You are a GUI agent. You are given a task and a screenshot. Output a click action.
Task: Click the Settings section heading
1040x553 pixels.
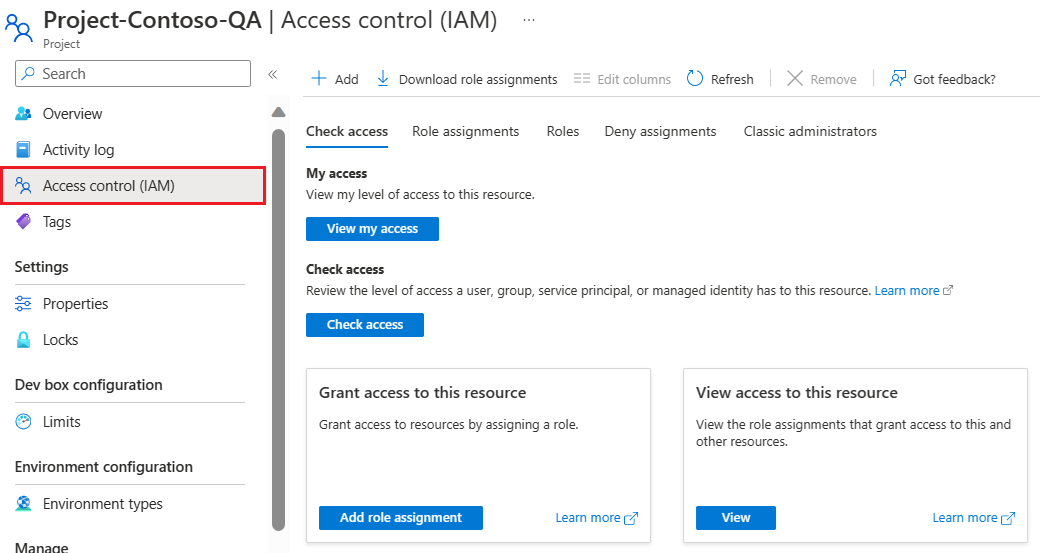pos(41,267)
